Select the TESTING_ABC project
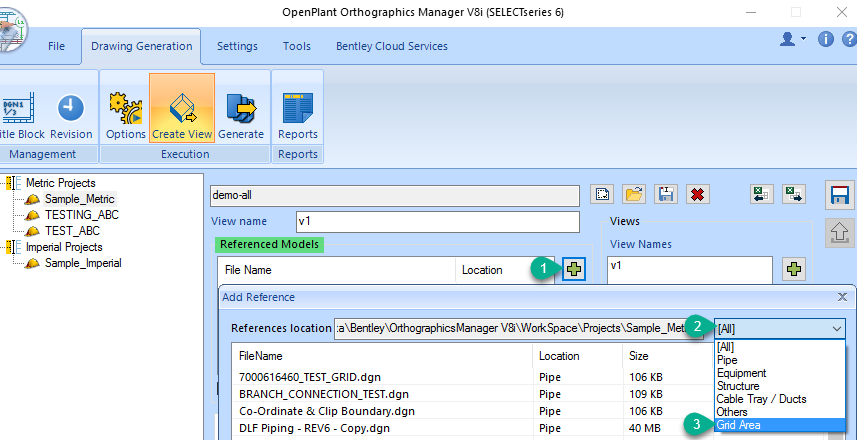 (x=81, y=215)
